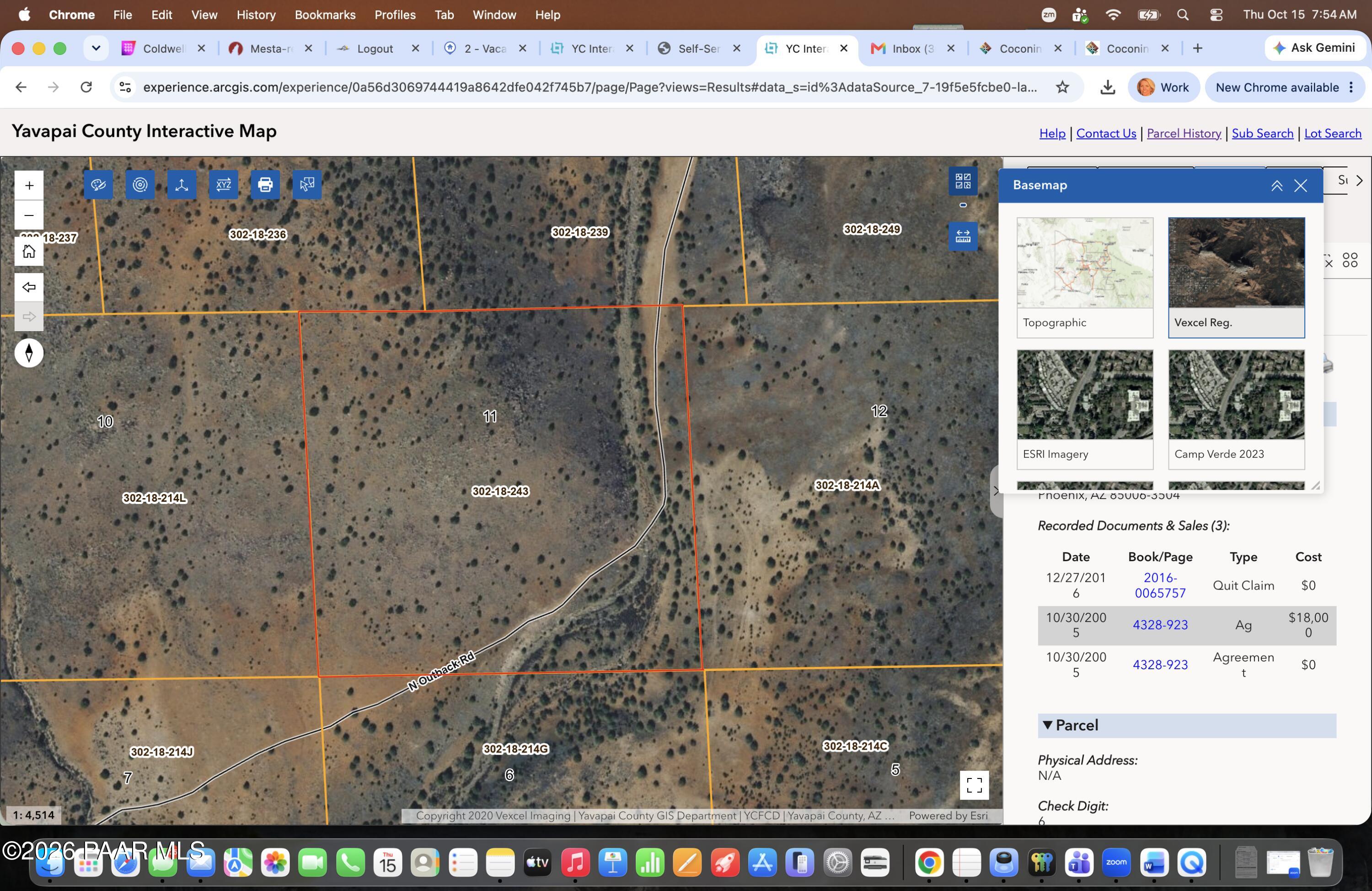Enter fullscreen map view
Image resolution: width=1372 pixels, height=891 pixels.
[x=974, y=785]
